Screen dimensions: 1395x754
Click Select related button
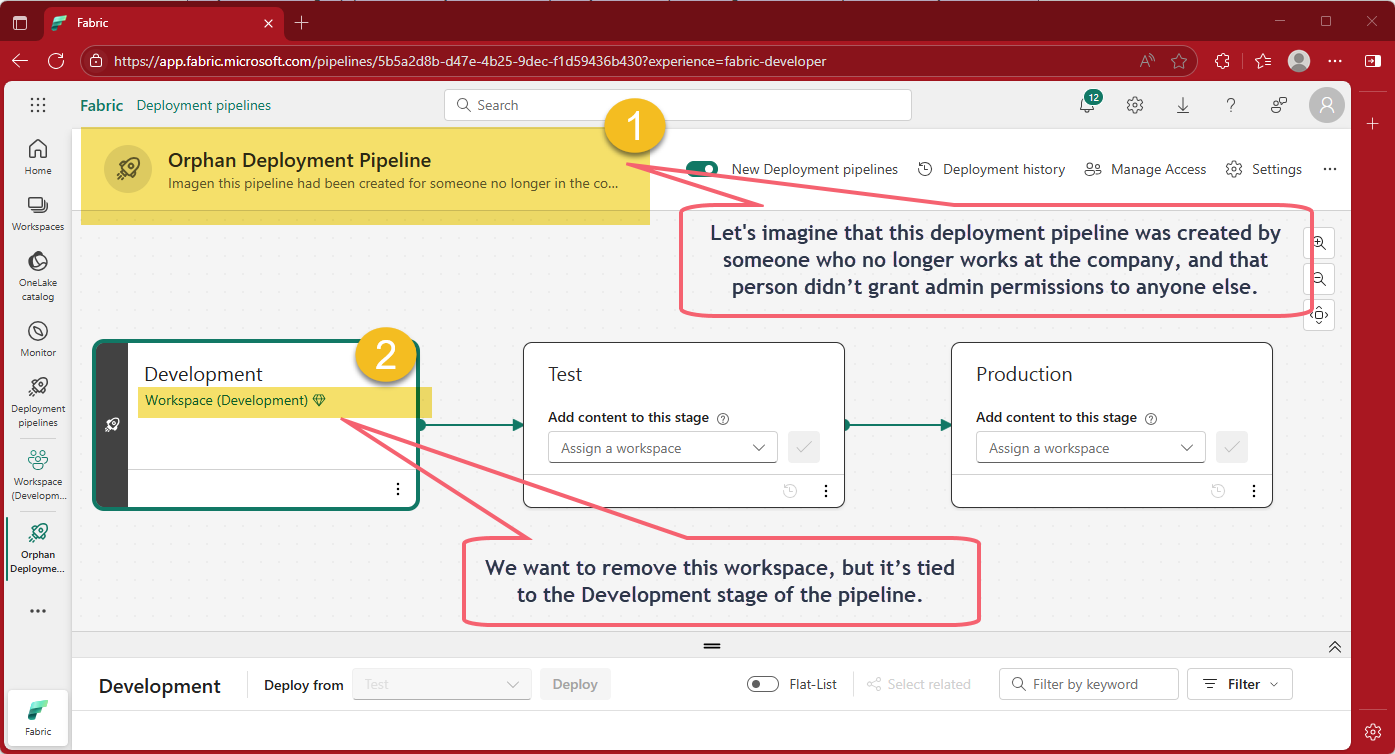[918, 684]
